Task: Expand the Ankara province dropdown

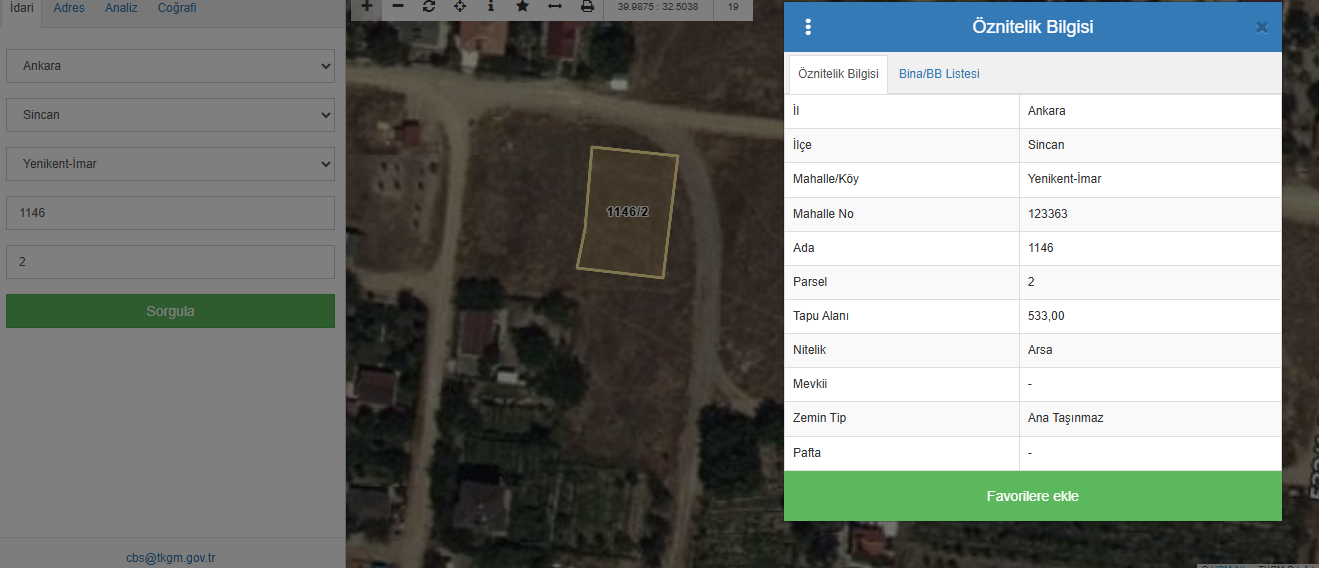Action: coord(170,66)
